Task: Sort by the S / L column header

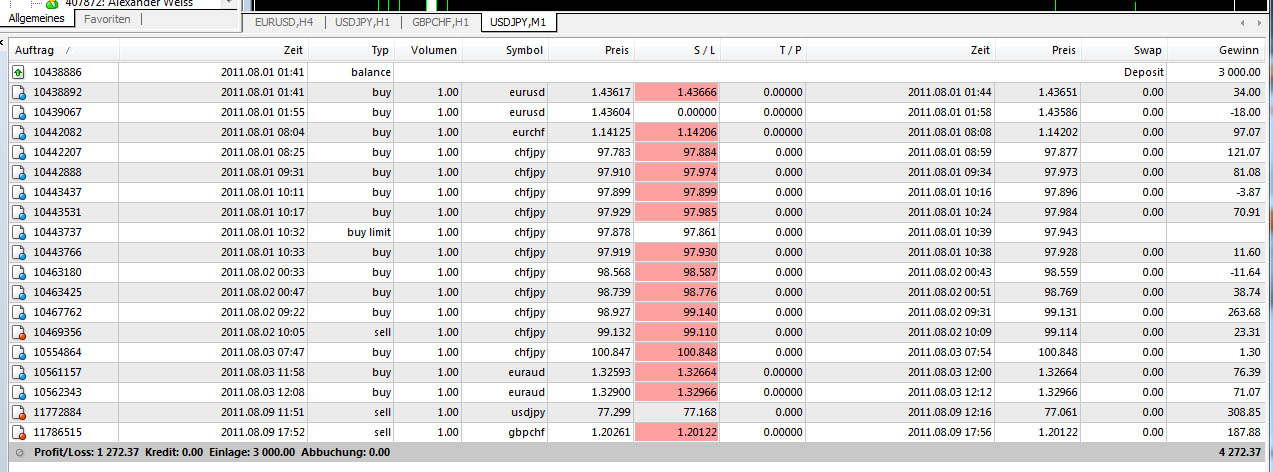Action: click(x=679, y=50)
